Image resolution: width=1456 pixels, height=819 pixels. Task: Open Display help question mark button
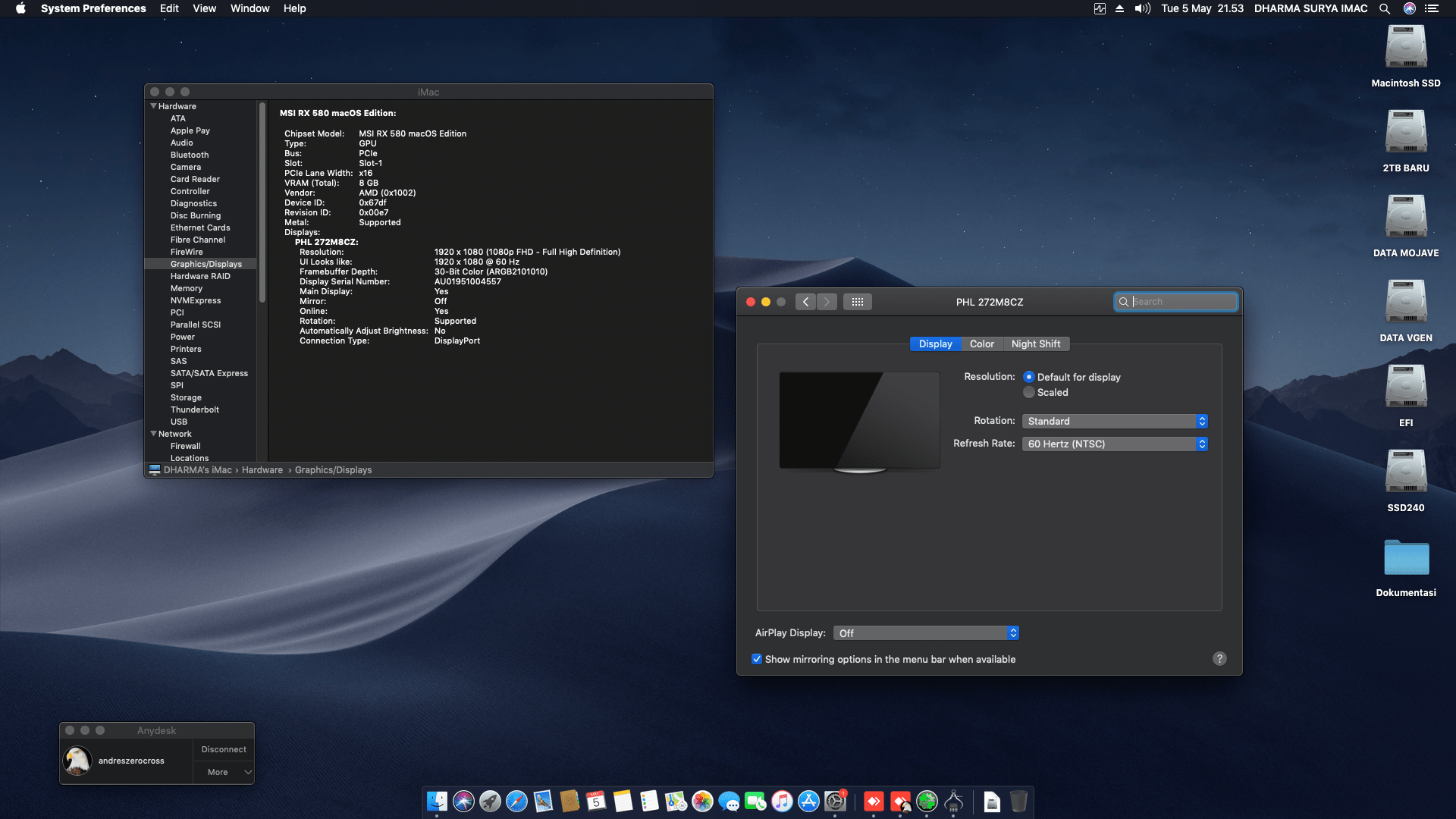pos(1219,658)
